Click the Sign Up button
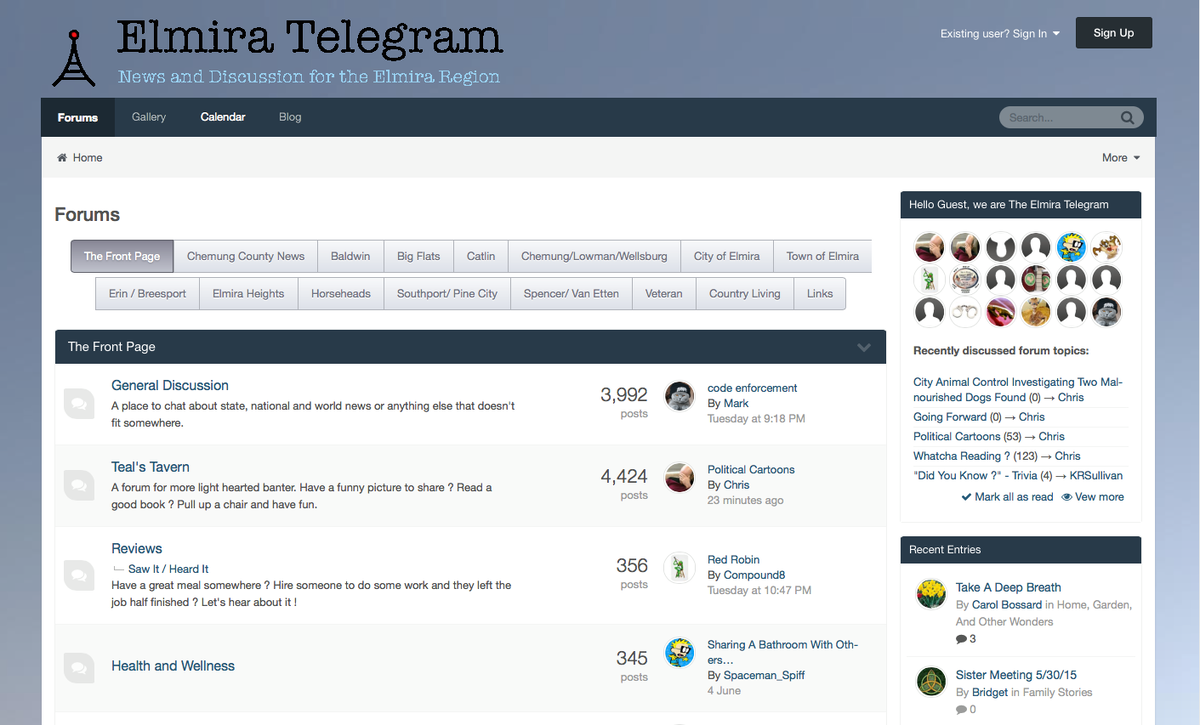Image resolution: width=1200 pixels, height=725 pixels. point(1114,33)
